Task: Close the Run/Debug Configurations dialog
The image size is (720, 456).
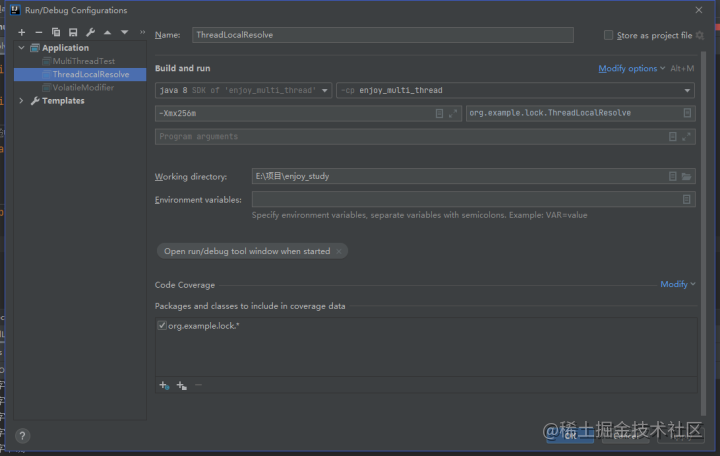Action: pyautogui.click(x=699, y=10)
